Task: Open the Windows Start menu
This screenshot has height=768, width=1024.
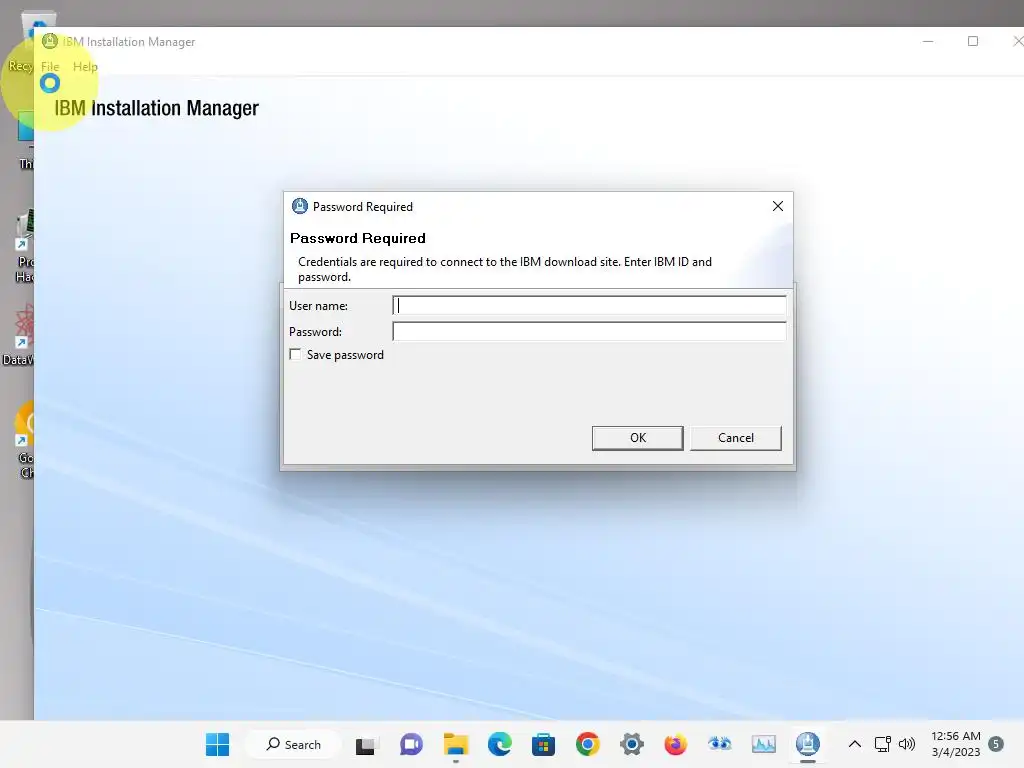Action: coord(217,744)
